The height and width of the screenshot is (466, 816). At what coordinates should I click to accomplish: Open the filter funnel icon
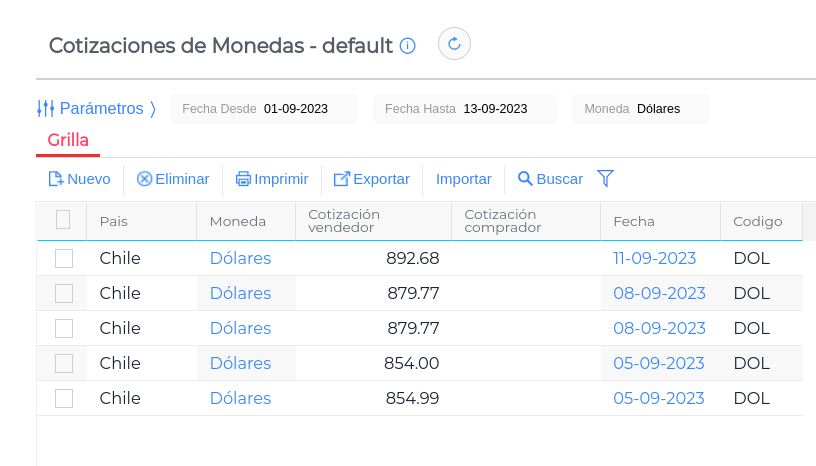click(x=605, y=178)
